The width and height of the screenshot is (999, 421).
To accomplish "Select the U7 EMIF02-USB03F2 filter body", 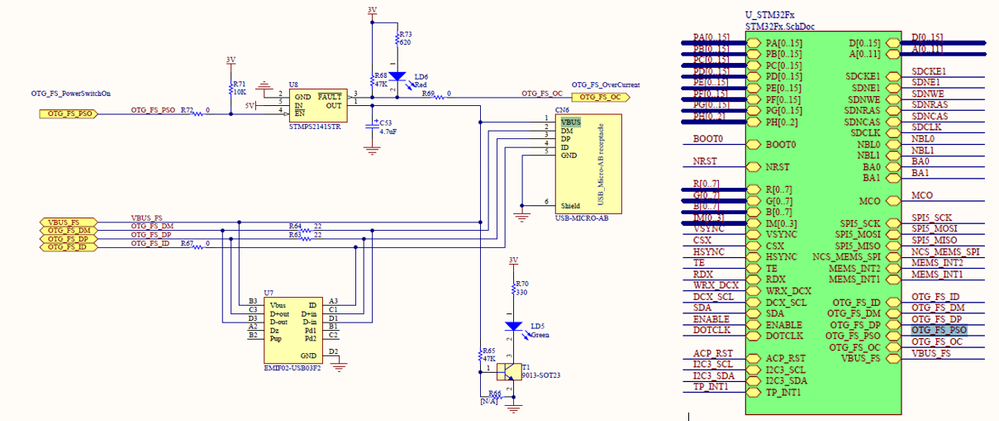I will (293, 329).
